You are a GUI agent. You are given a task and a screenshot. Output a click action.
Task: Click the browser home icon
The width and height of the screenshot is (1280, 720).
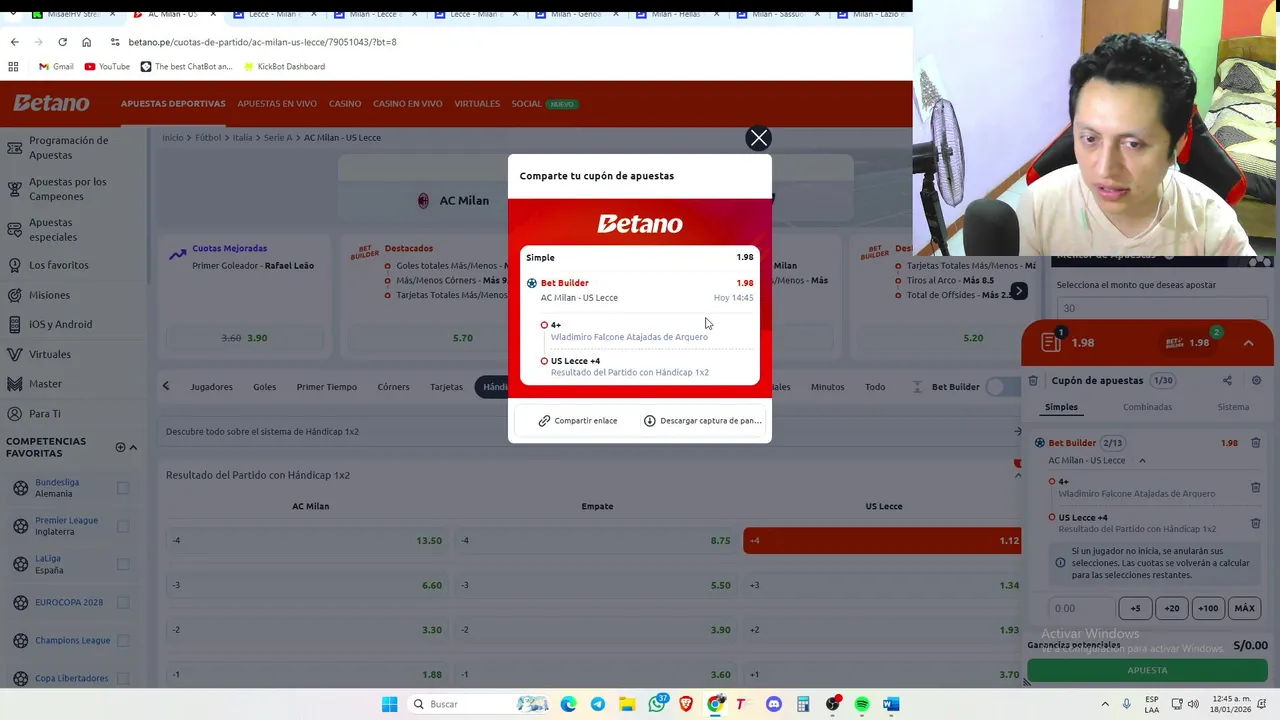[86, 42]
